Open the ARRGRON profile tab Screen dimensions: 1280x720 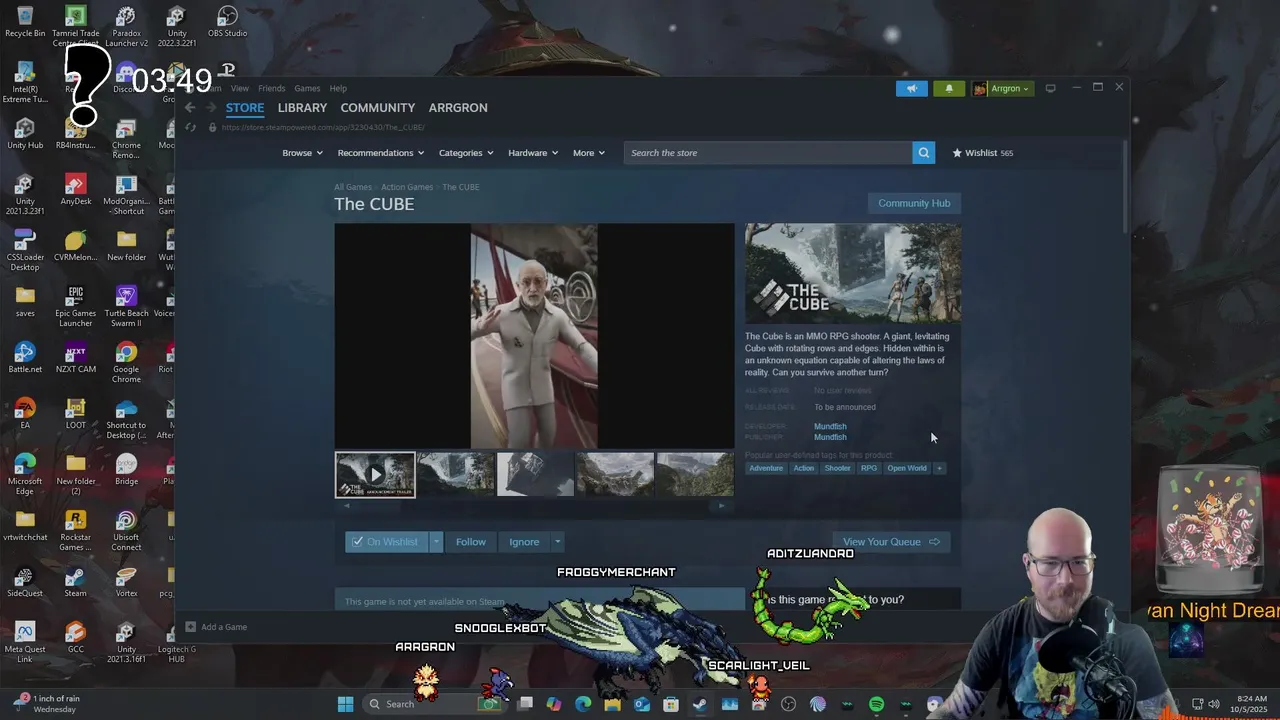click(458, 108)
